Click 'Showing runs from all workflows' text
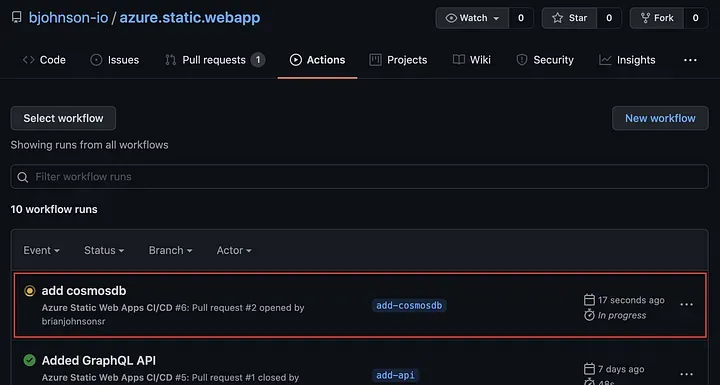This screenshot has height=385, width=720. point(90,145)
